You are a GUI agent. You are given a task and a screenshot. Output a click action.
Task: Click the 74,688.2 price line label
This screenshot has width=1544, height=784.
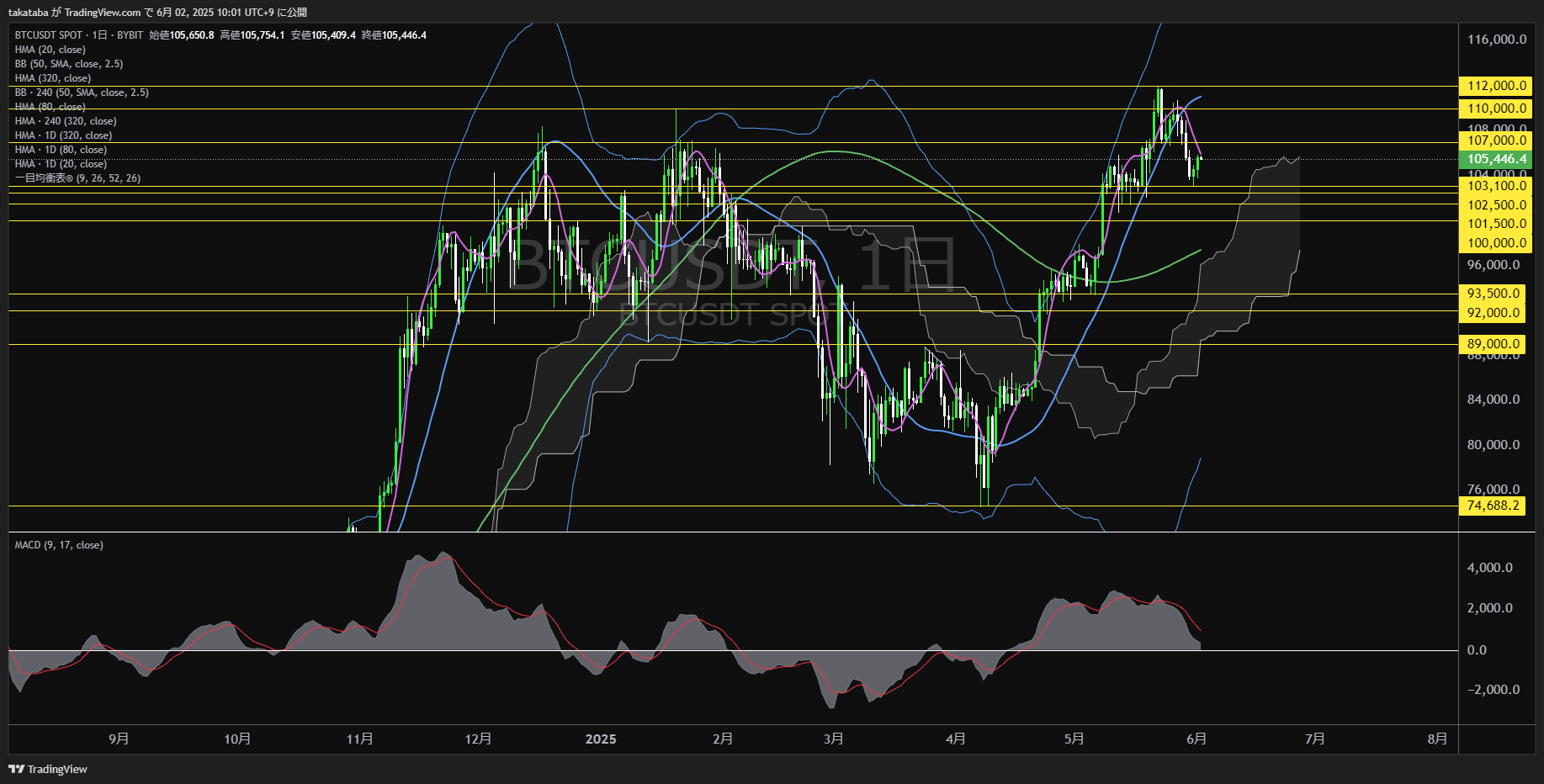click(x=1494, y=506)
